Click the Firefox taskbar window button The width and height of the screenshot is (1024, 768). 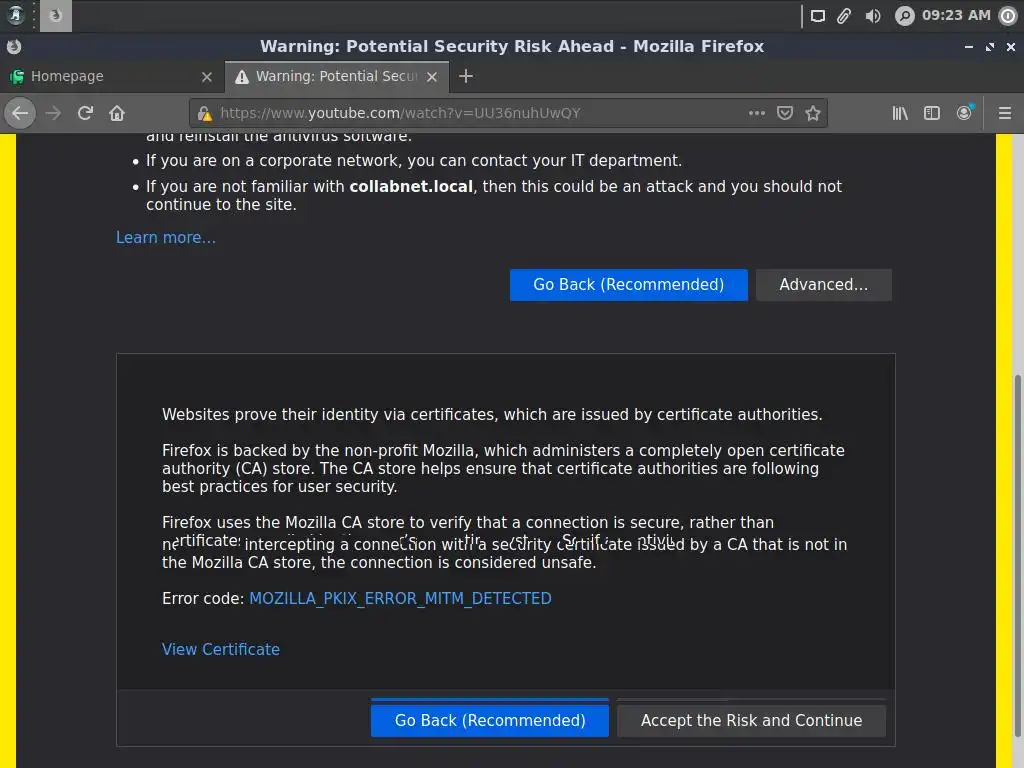click(56, 16)
